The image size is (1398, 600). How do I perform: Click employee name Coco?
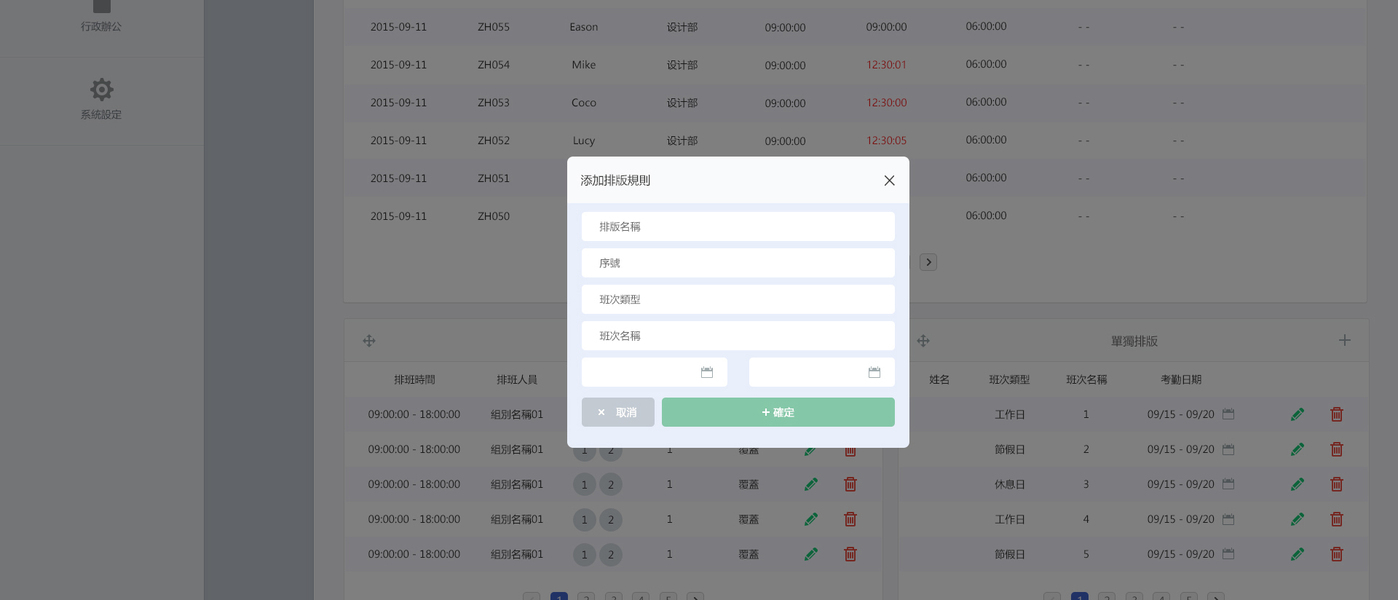(x=584, y=103)
